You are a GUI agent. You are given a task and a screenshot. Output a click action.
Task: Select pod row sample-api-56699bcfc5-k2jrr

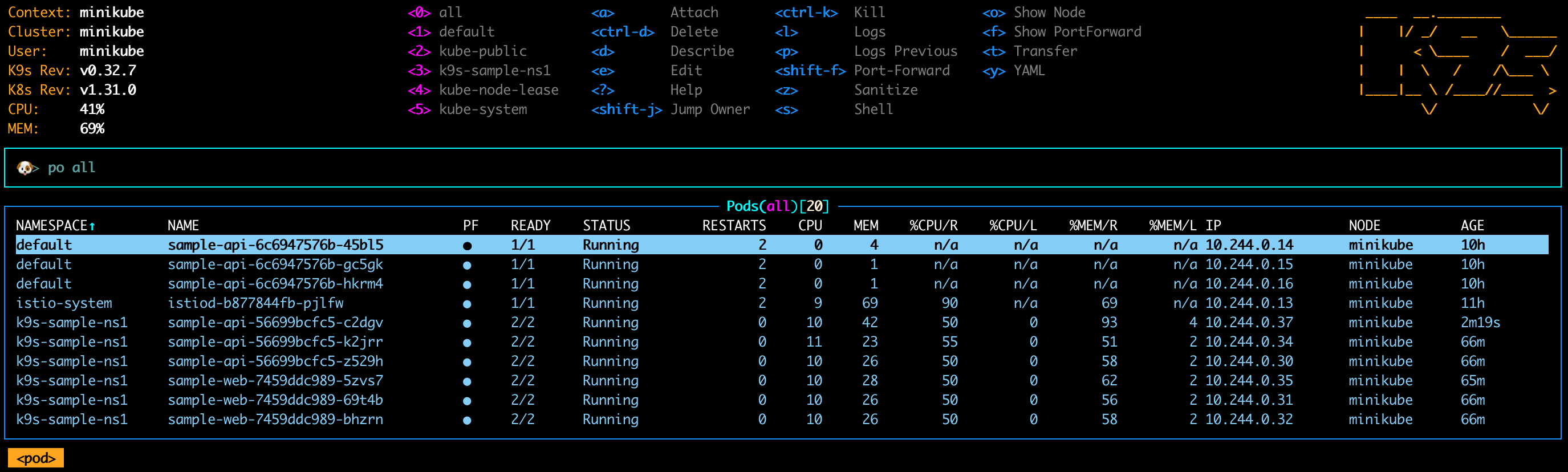coord(782,343)
